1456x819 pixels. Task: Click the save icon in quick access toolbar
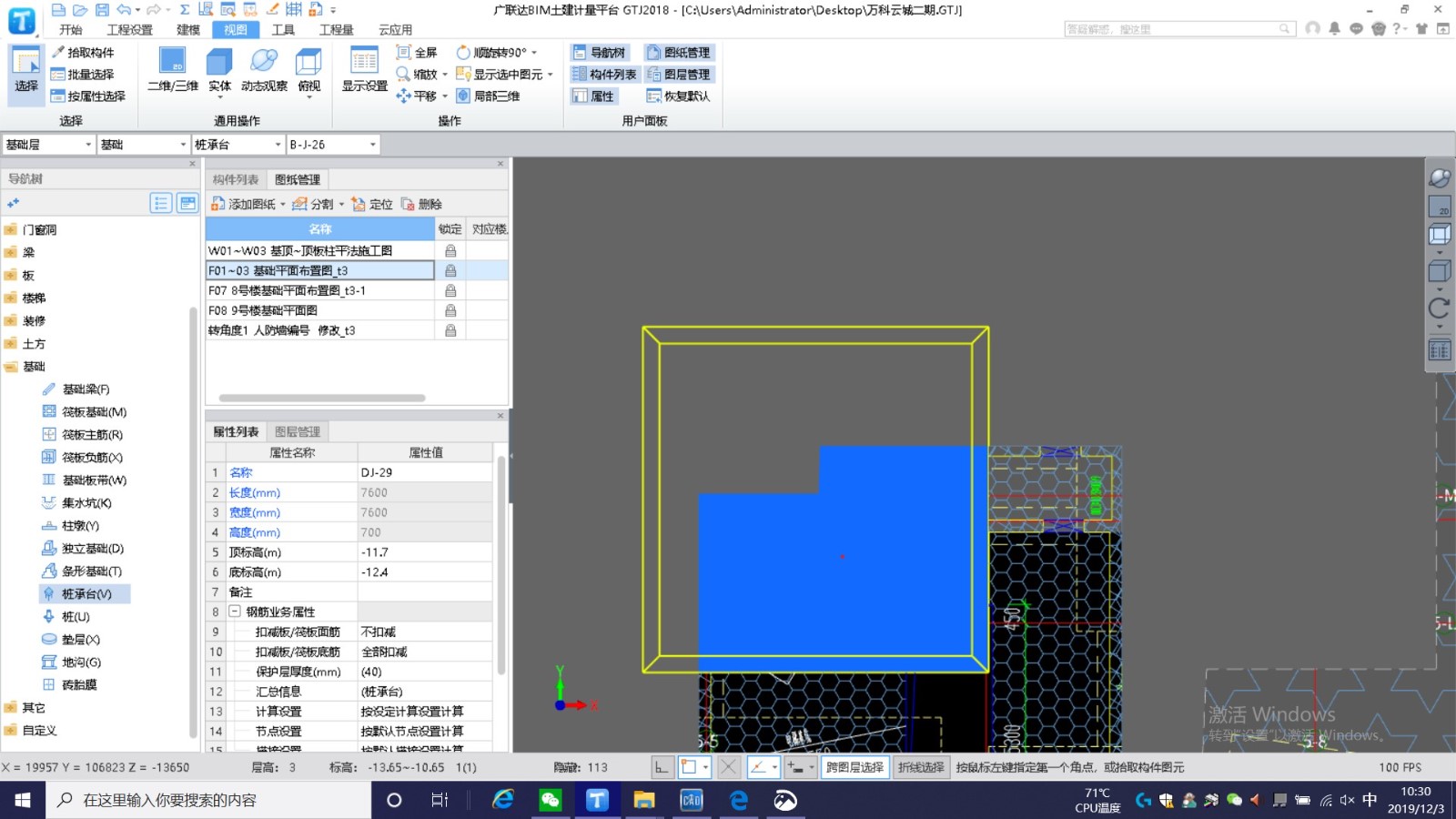(x=102, y=10)
